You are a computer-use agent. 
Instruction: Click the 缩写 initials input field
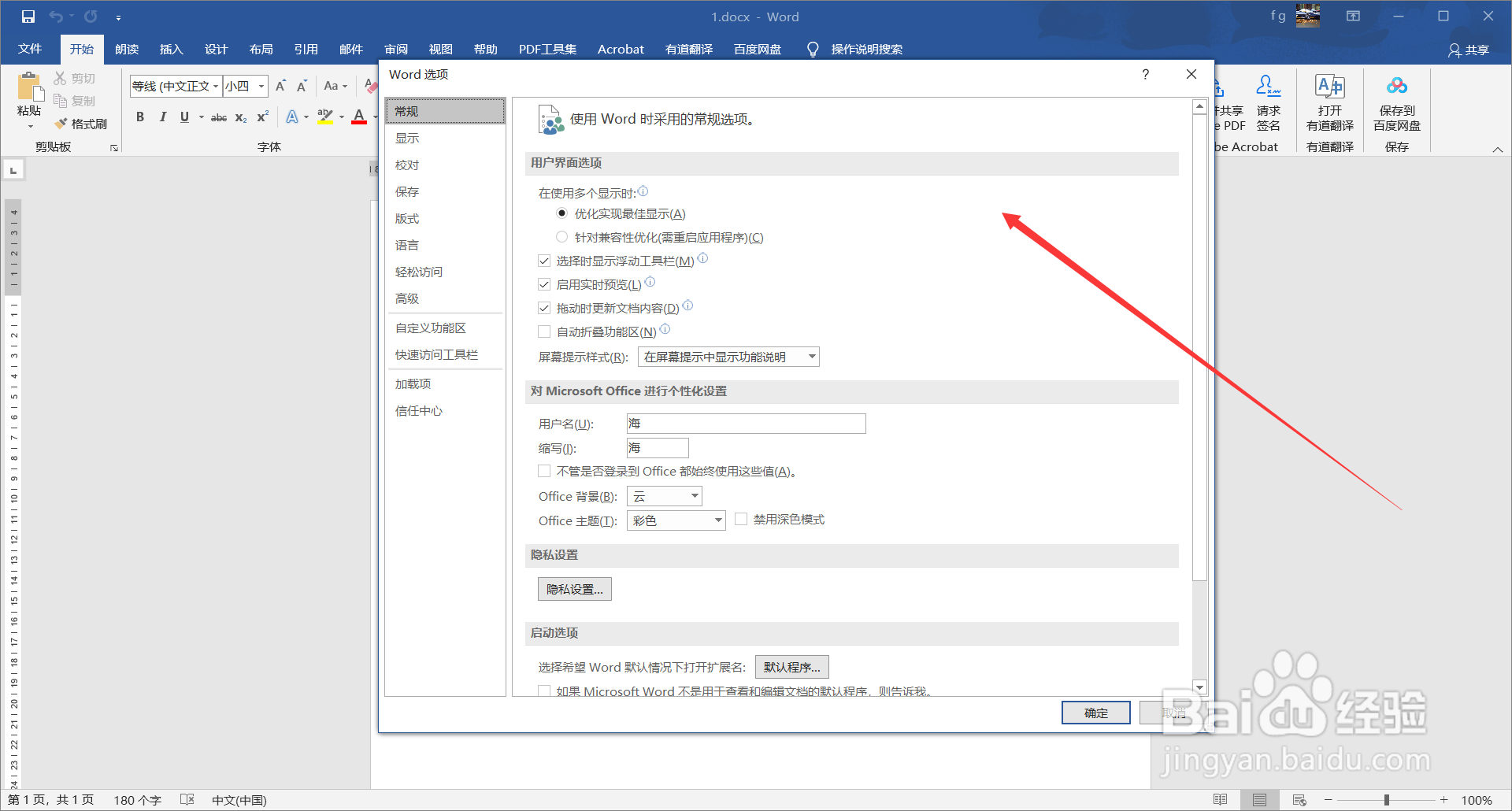tap(658, 448)
